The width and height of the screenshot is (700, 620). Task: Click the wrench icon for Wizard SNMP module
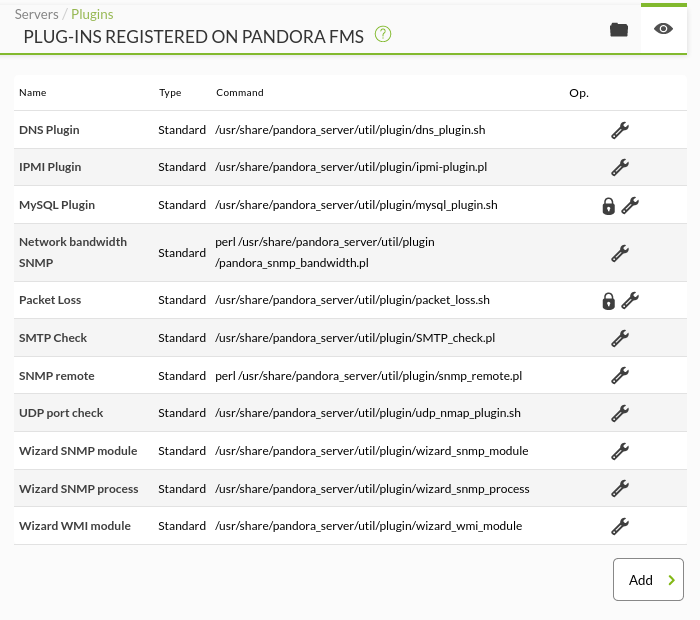pos(619,451)
